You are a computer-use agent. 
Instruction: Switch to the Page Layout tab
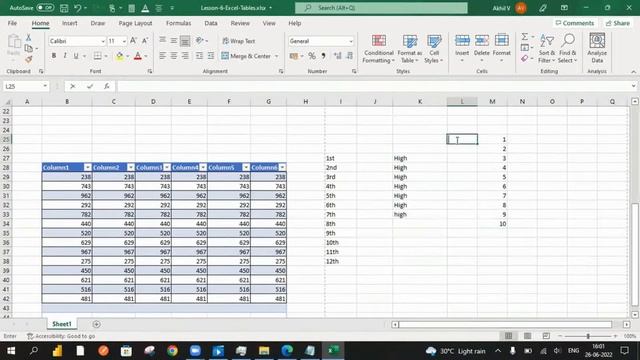[x=135, y=23]
